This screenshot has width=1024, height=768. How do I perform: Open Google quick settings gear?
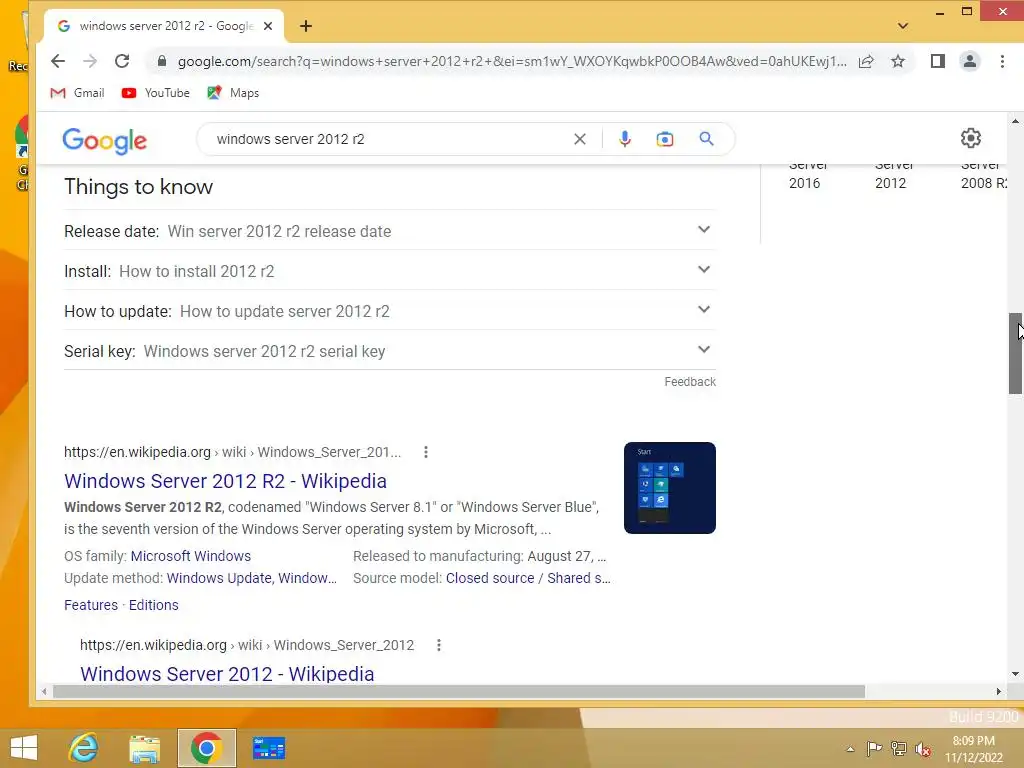tap(970, 138)
